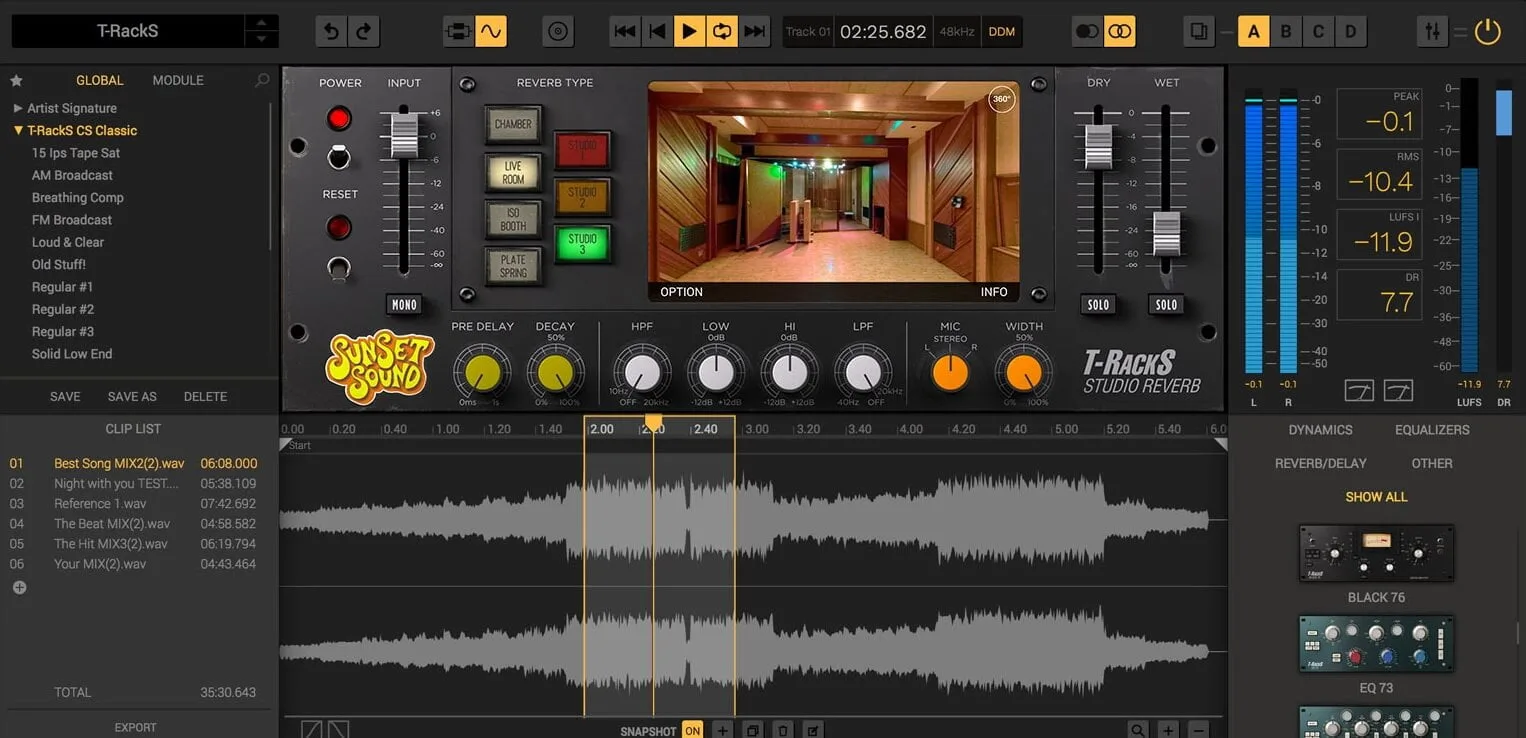Jump to previous track with rewind icon
The height and width of the screenshot is (738, 1526).
point(625,31)
